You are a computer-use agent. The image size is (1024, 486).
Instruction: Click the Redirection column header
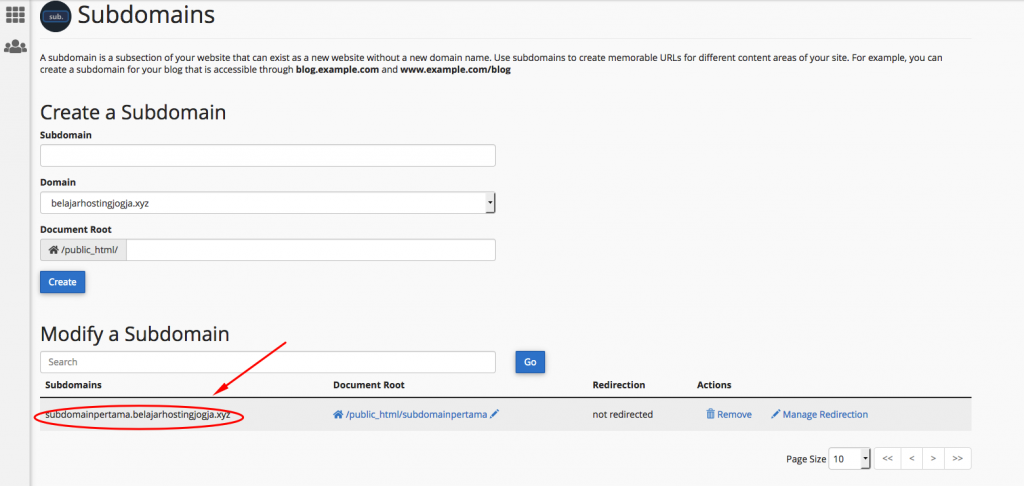point(618,385)
